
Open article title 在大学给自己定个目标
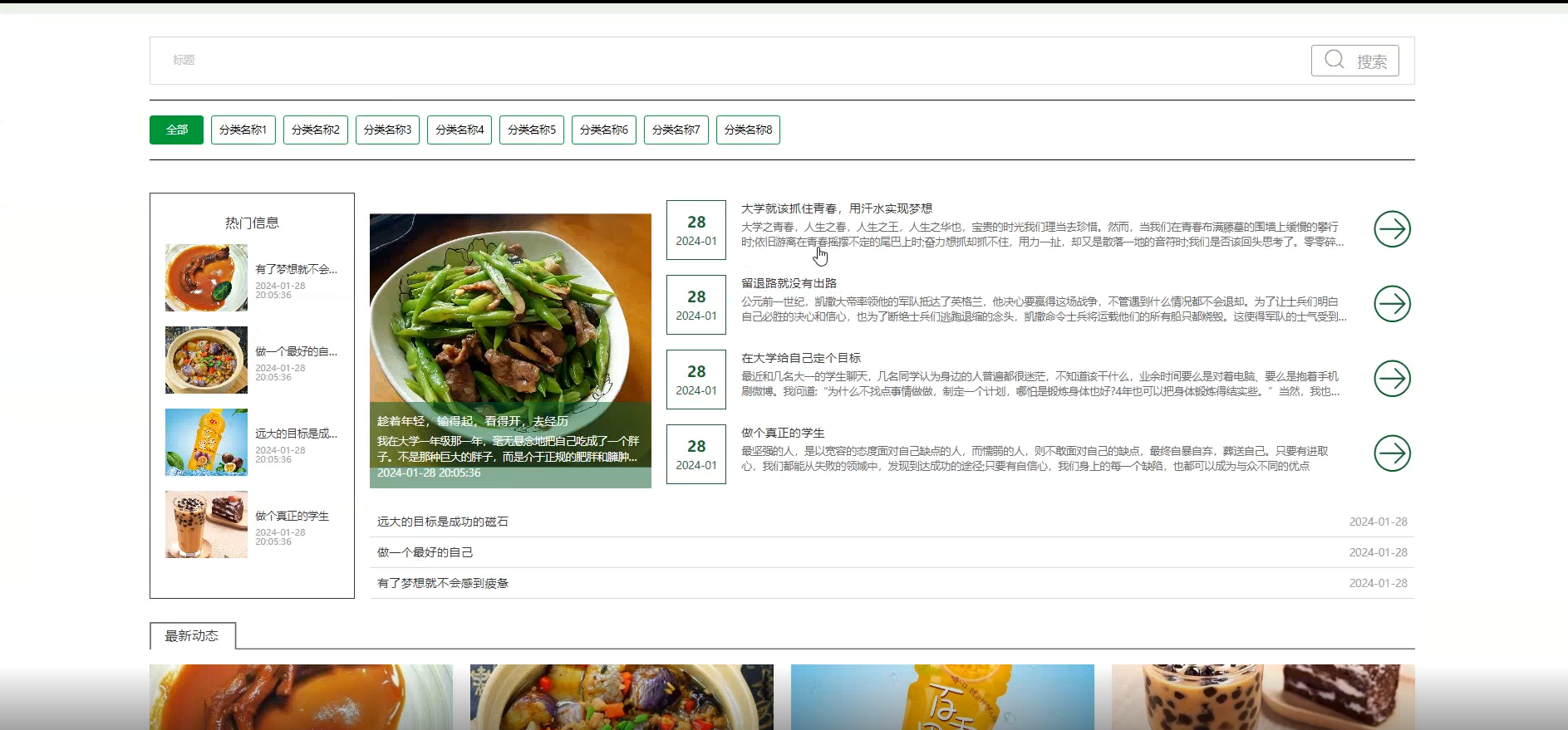click(x=801, y=358)
